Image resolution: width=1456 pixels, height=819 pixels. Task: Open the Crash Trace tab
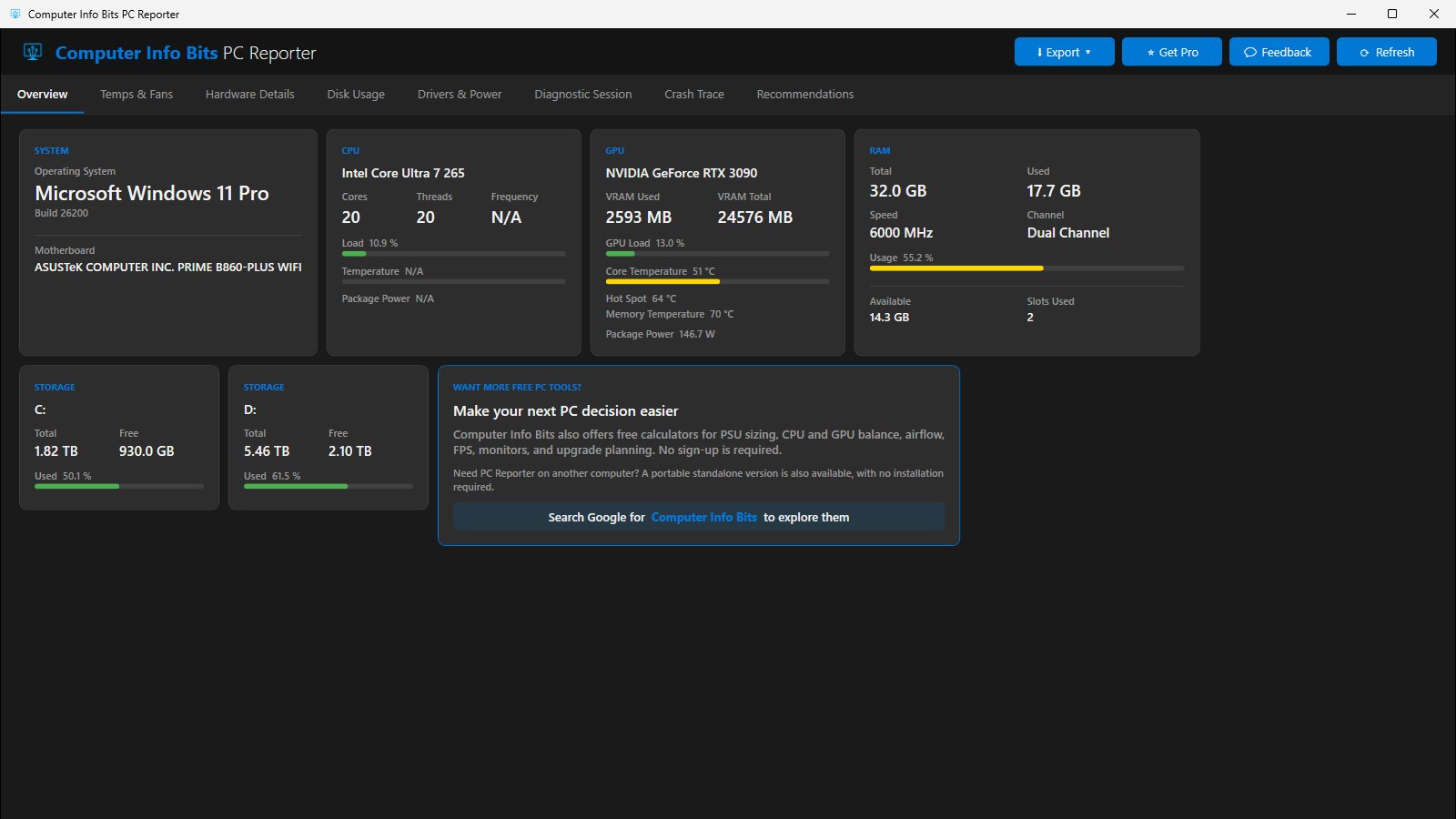point(694,95)
